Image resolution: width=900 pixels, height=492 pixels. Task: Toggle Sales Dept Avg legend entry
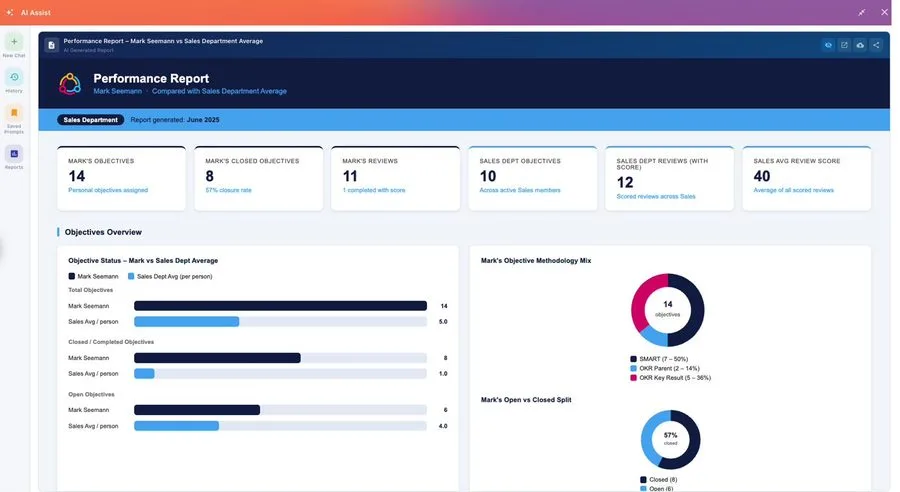[x=170, y=276]
